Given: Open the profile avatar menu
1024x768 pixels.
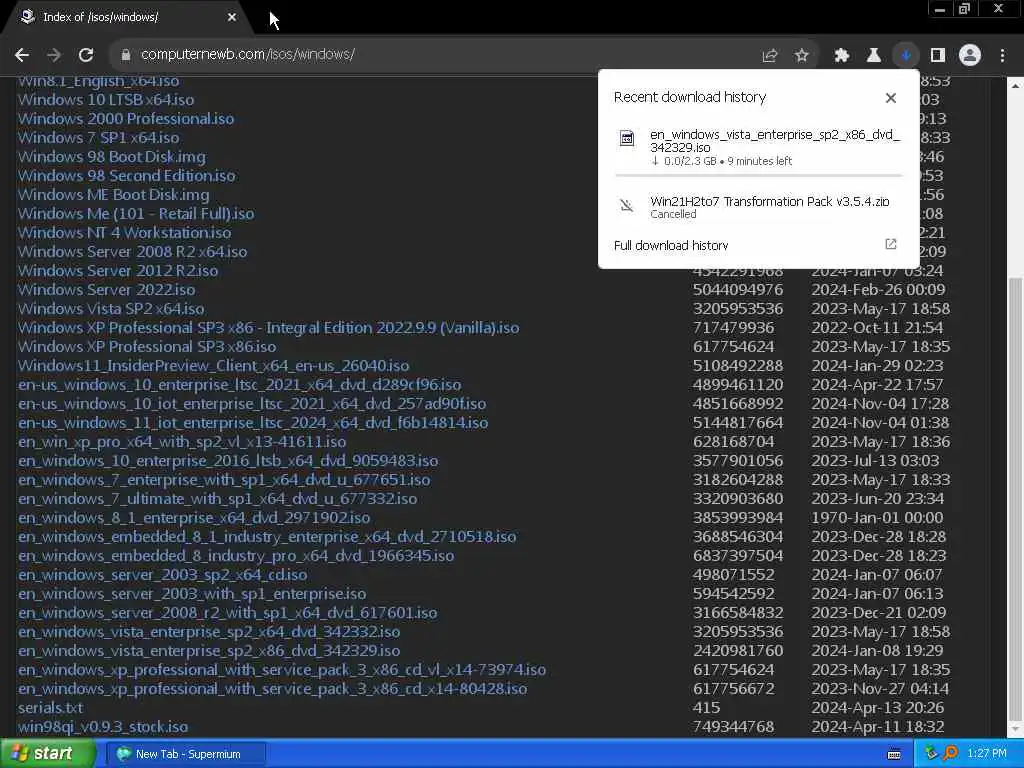Looking at the screenshot, I should (x=970, y=56).
